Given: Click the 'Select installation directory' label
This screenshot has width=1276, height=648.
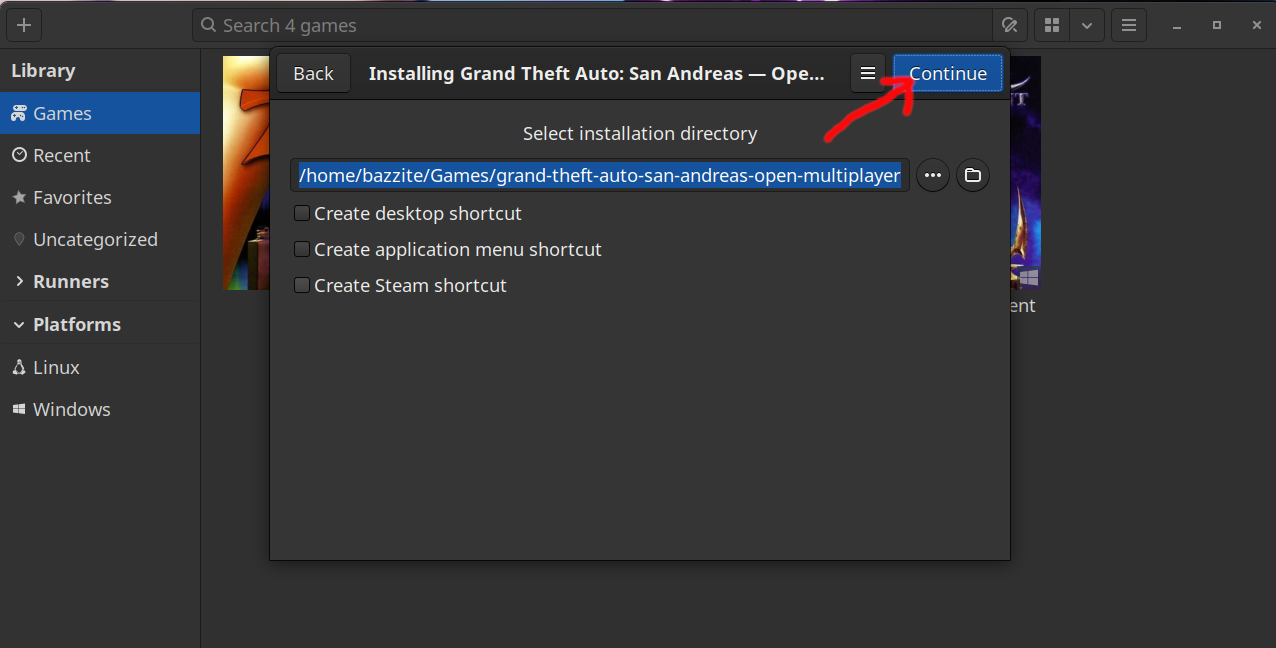Looking at the screenshot, I should tap(640, 133).
